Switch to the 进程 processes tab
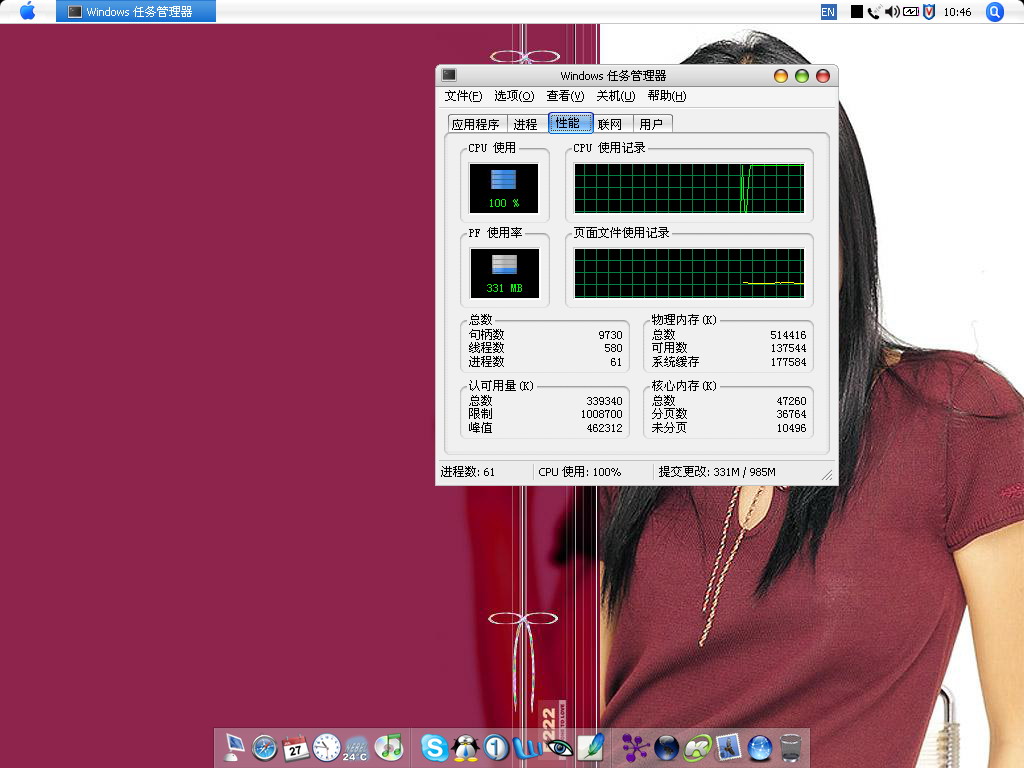Screen dimensions: 1024x768 tap(525, 124)
